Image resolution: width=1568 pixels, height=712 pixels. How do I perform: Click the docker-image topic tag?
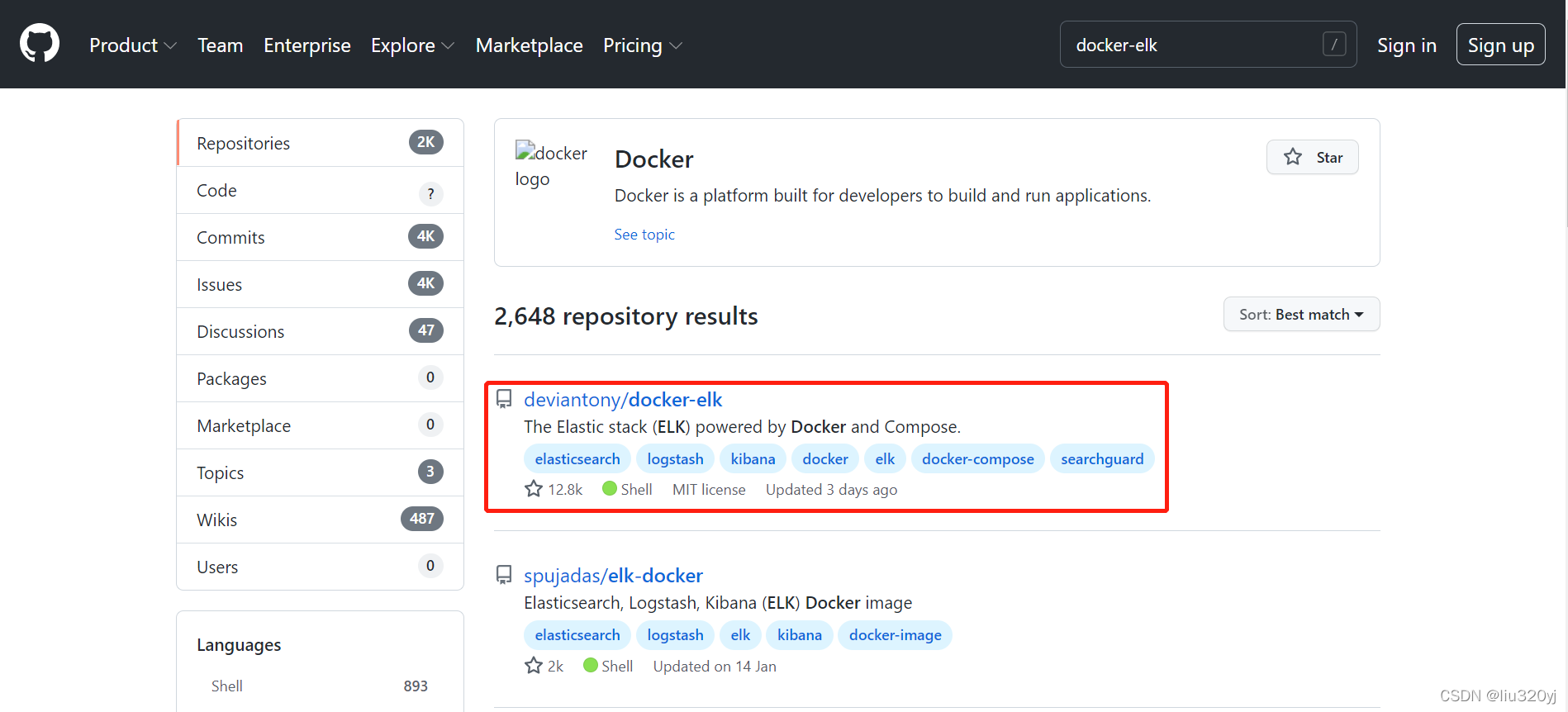(896, 634)
